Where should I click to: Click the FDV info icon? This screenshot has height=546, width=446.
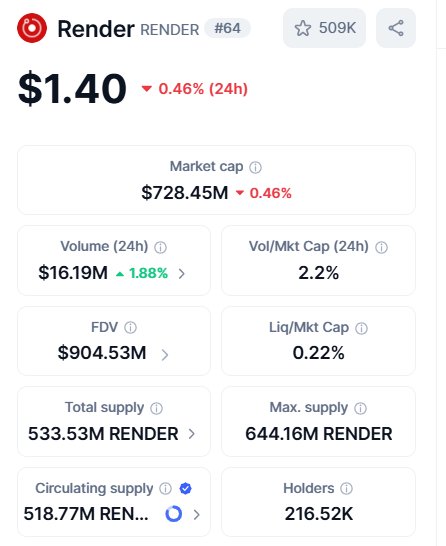point(131,328)
